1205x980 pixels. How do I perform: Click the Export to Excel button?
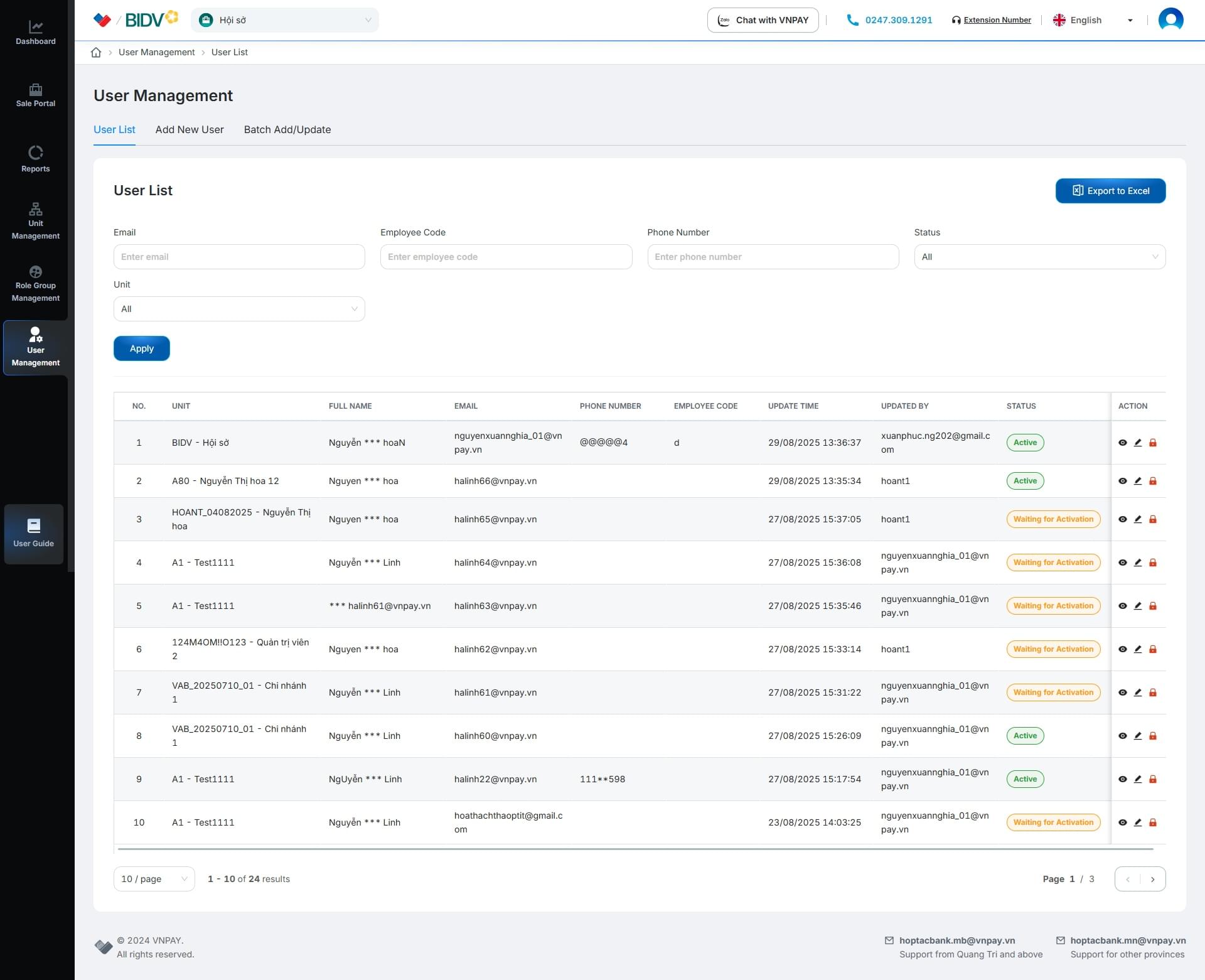(x=1110, y=191)
